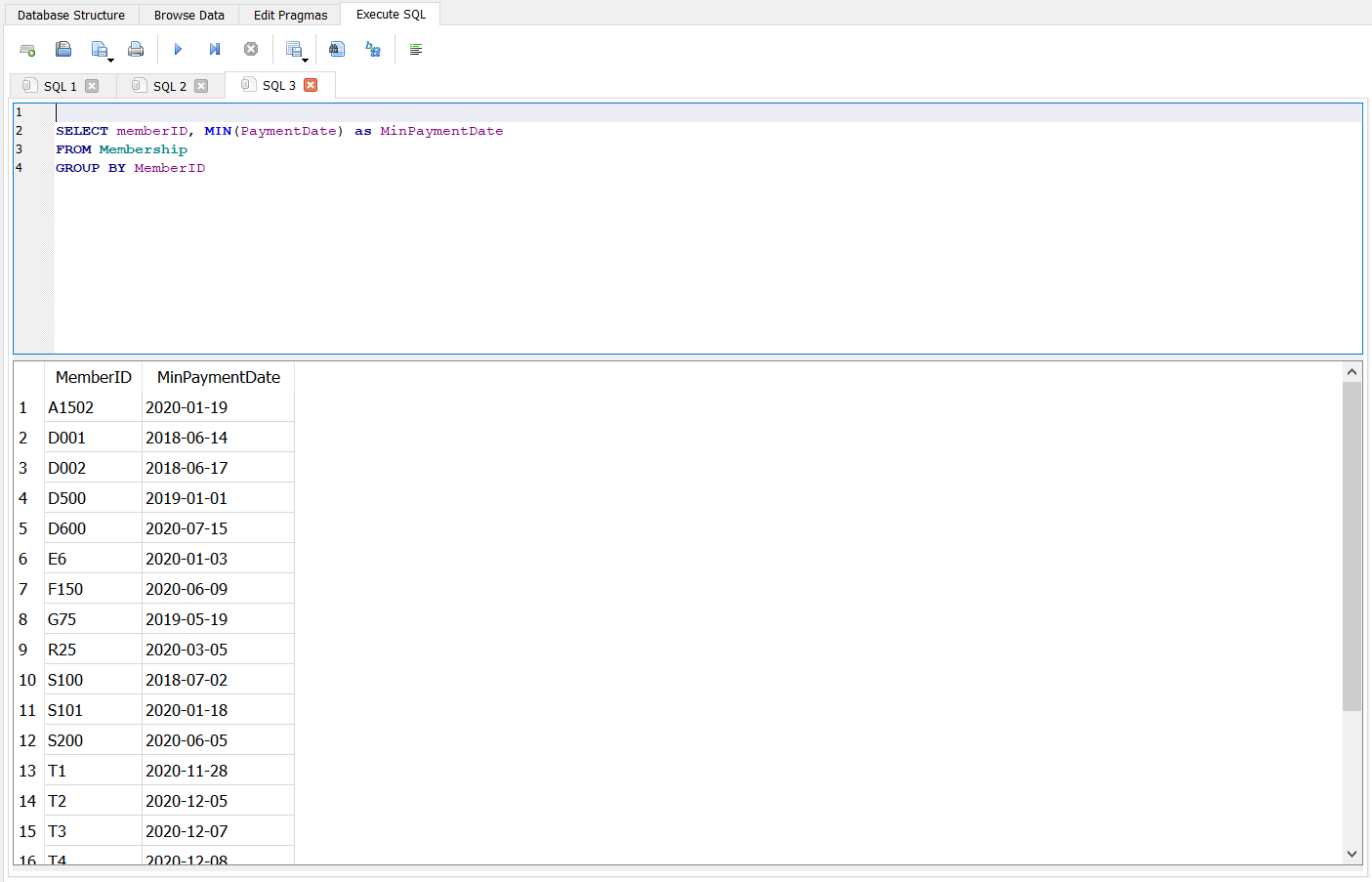
Task: Select cell T2 in results
Action: [x=93, y=801]
